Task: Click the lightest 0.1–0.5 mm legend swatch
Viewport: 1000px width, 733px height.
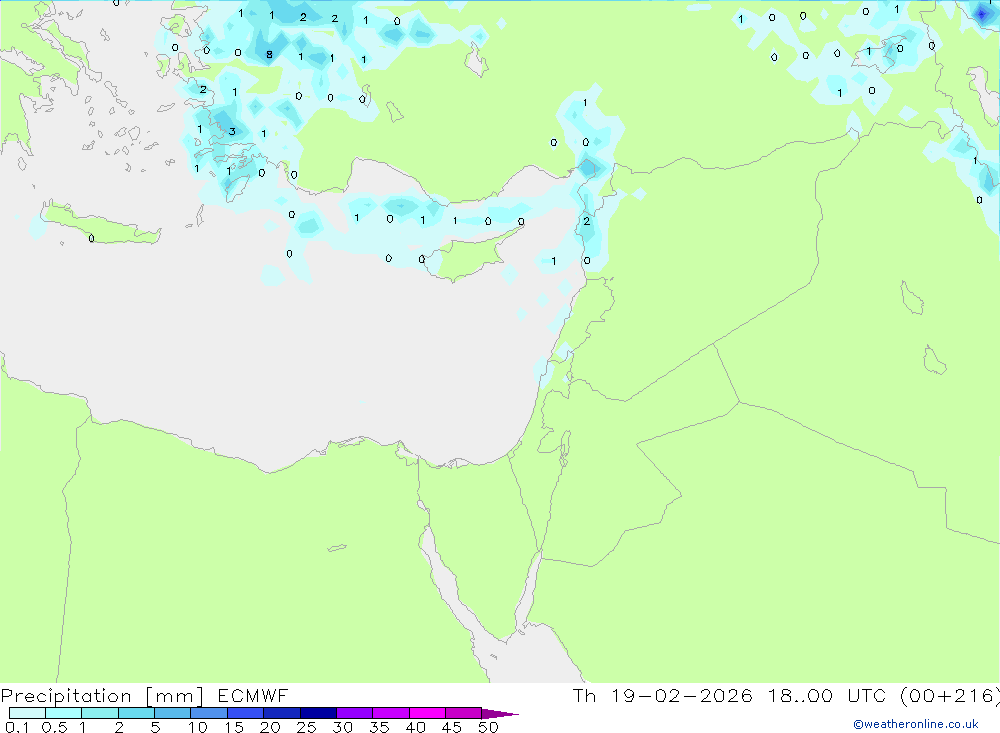Action: click(x=27, y=713)
